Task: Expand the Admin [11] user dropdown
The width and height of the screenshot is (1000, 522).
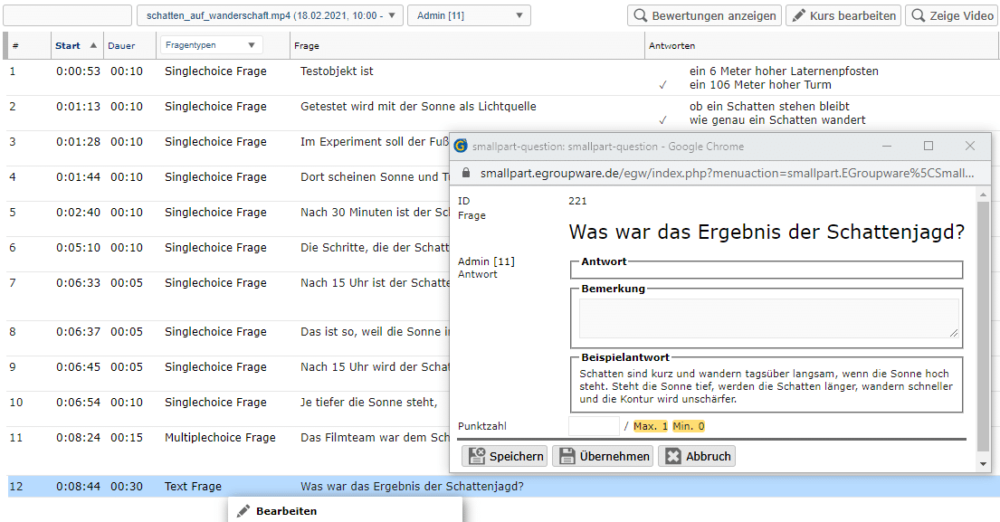Action: pyautogui.click(x=468, y=16)
